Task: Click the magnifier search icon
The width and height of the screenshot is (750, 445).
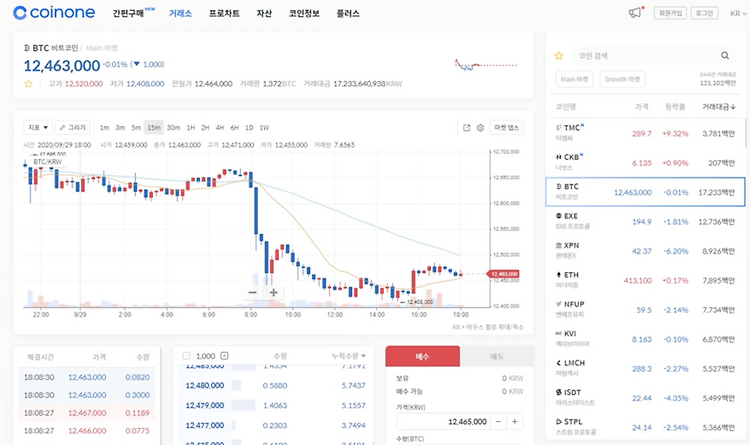Action: coord(725,56)
